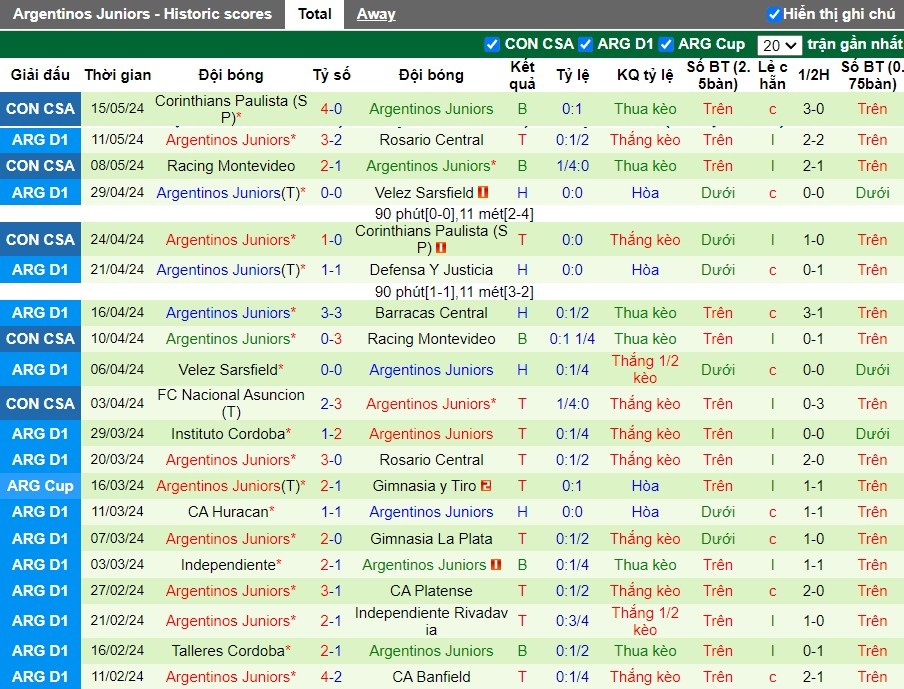This screenshot has width=904, height=689.
Task: Click the card icon next to Gimnasia y Tiro
Action: pos(486,485)
